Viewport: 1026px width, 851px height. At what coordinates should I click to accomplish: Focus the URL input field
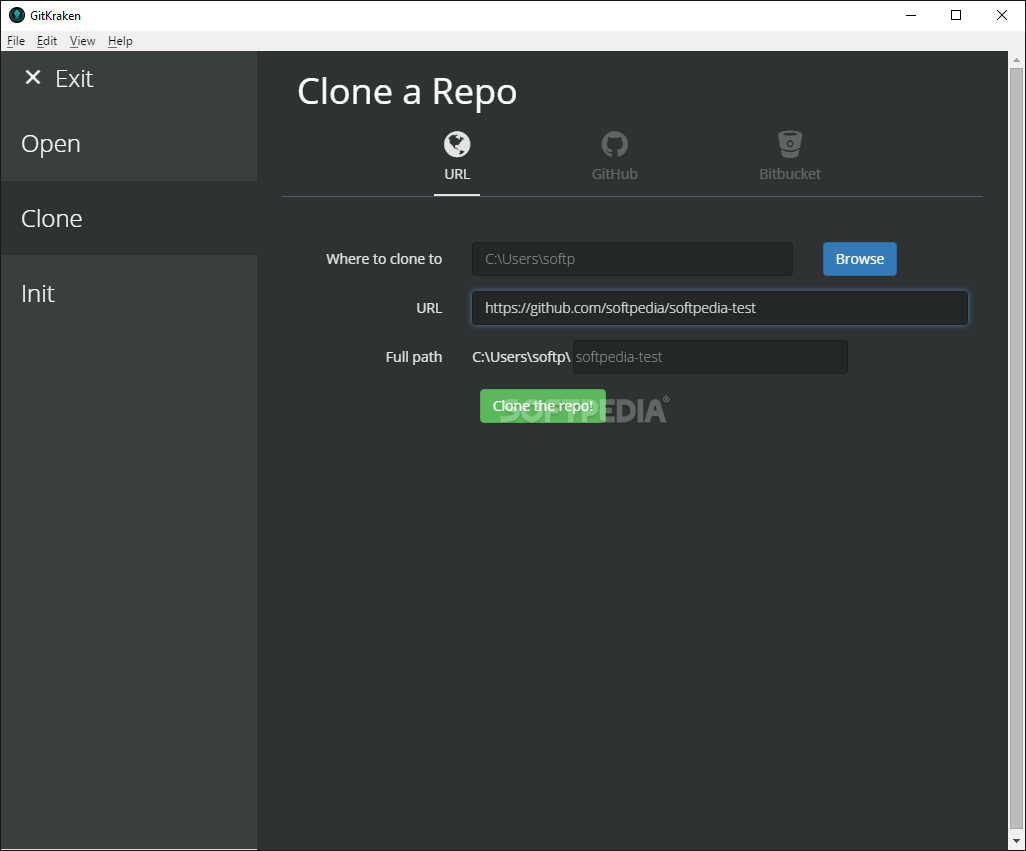[719, 308]
